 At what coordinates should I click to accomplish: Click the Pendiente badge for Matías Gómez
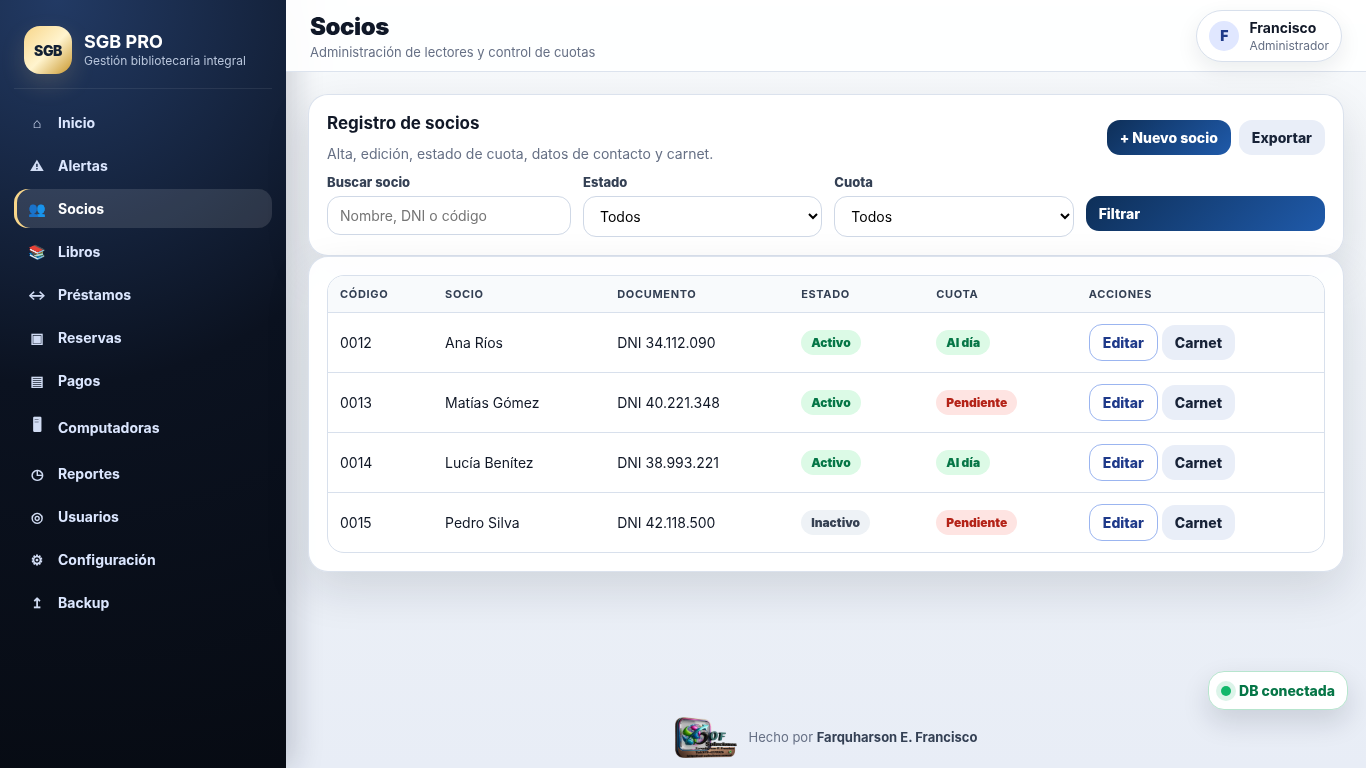(x=976, y=402)
